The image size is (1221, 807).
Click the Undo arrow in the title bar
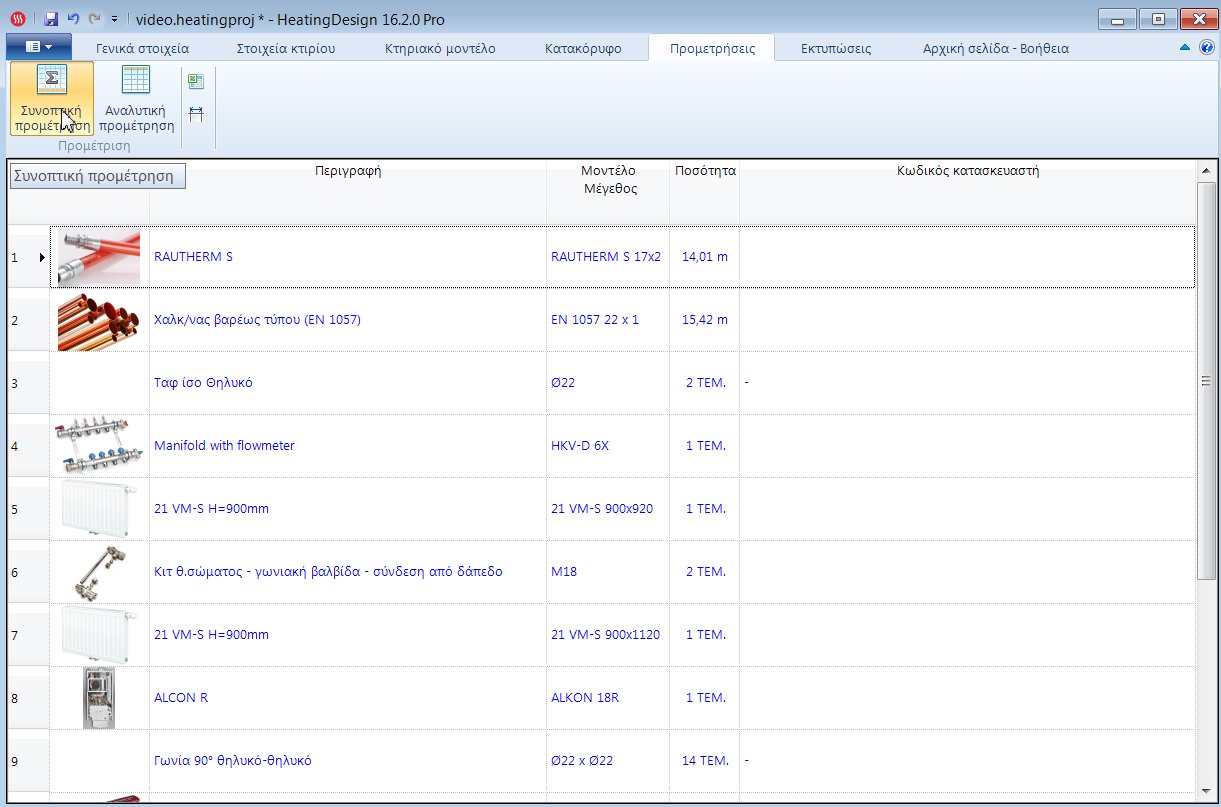73,19
